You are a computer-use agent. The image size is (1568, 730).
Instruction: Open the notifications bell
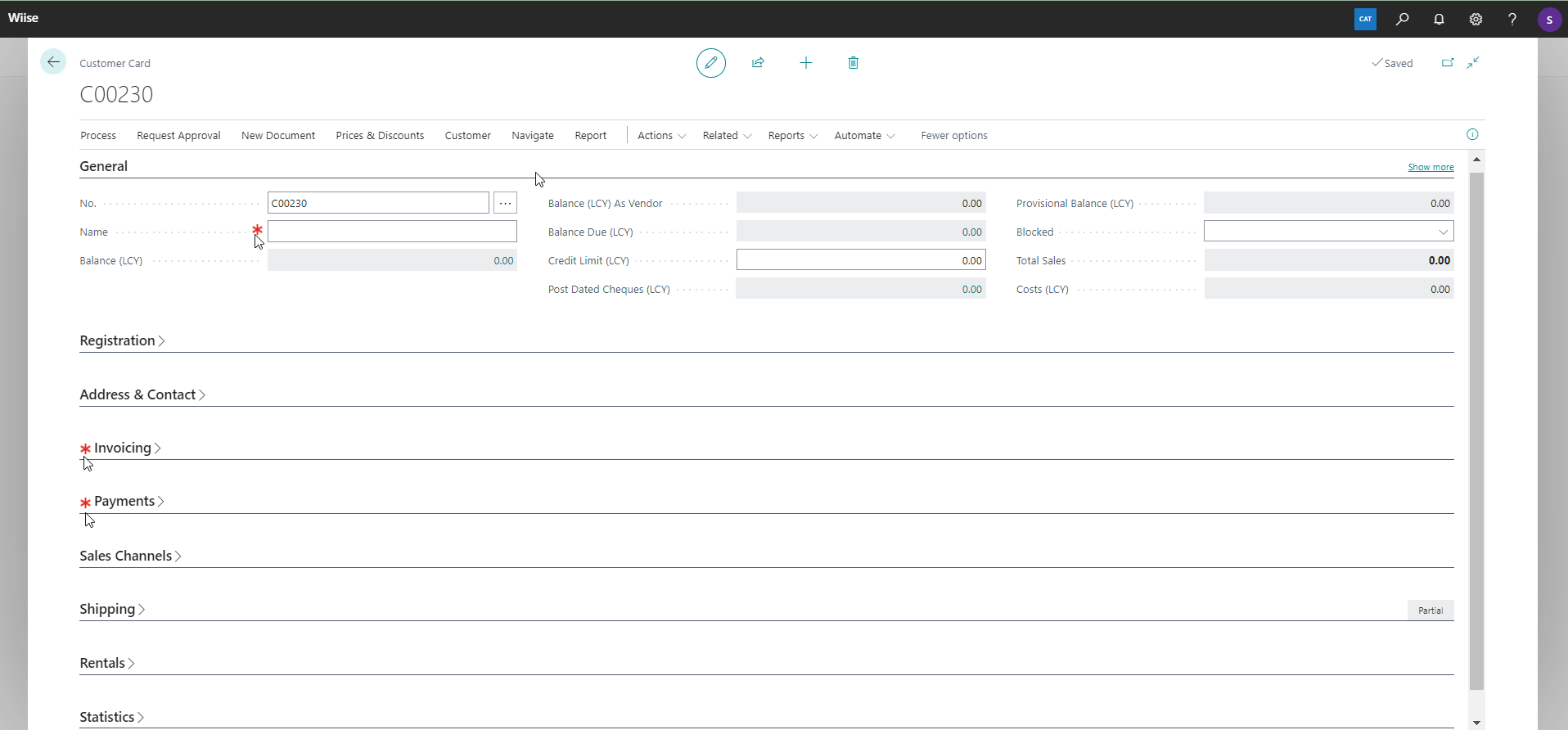click(1439, 19)
